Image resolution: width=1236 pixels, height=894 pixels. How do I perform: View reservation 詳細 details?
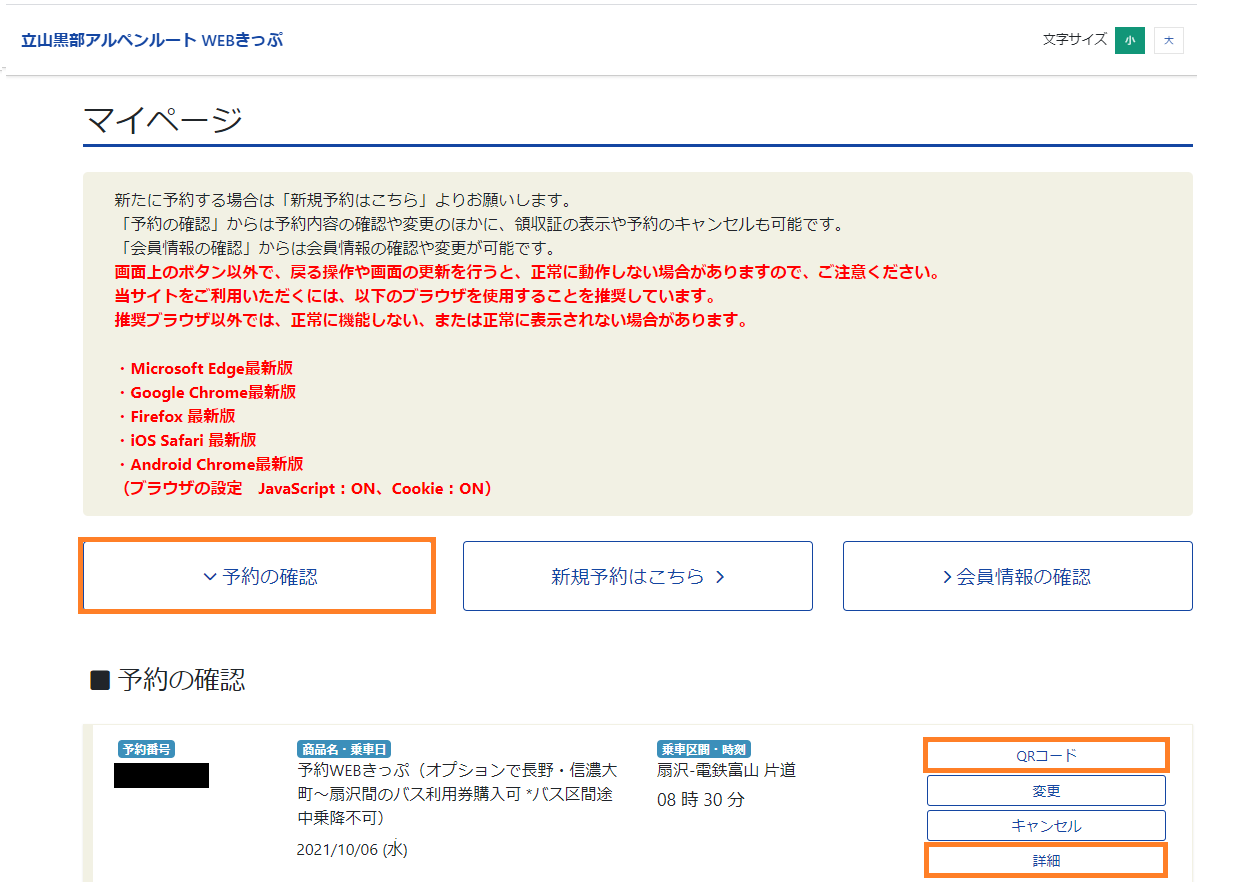click(x=1046, y=861)
